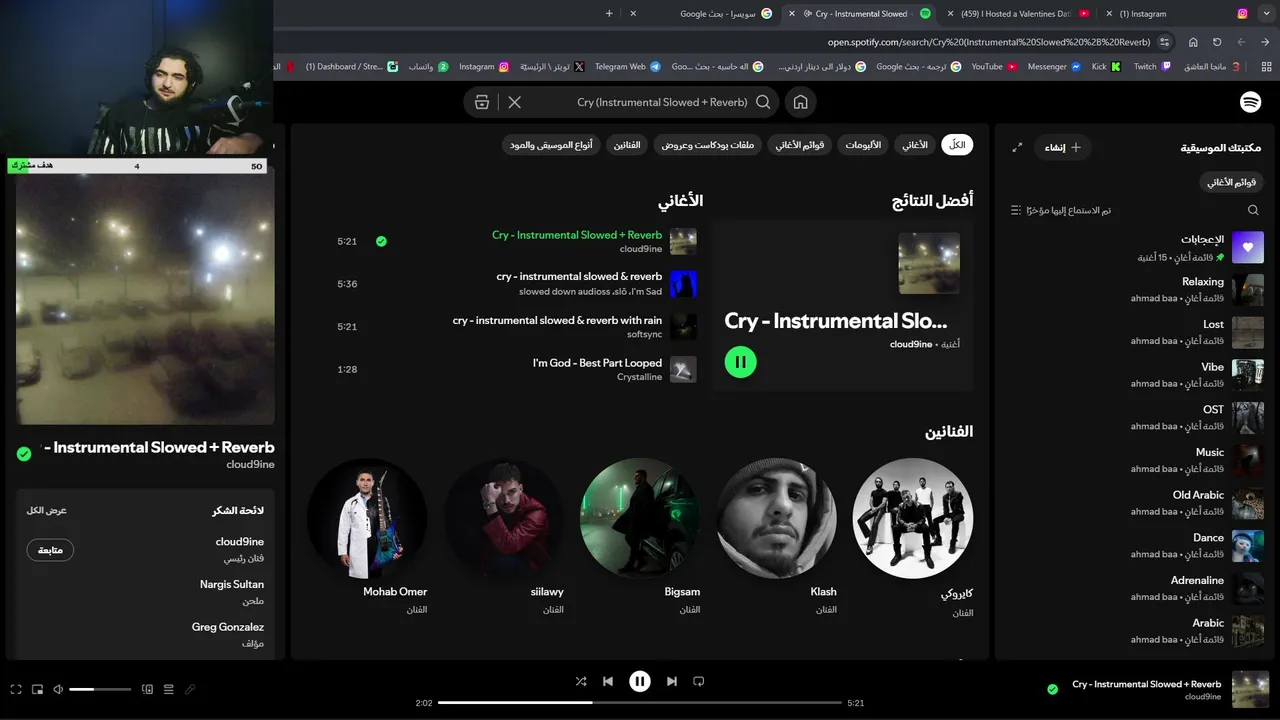Image resolution: width=1280 pixels, height=720 pixels.
Task: Open the YouTube bookmark
Action: click(995, 67)
